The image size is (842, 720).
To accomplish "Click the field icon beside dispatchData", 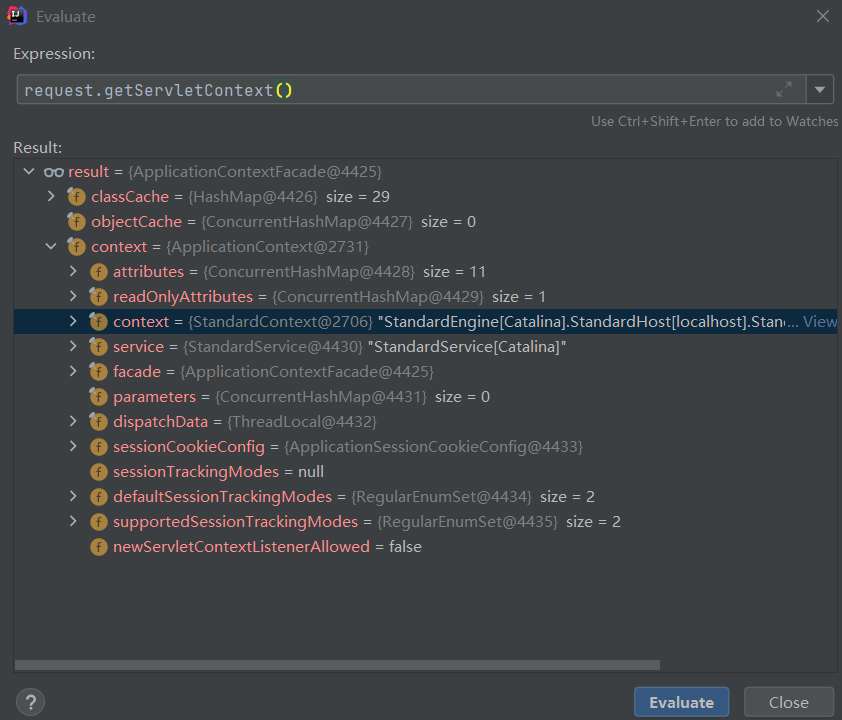I will click(98, 422).
